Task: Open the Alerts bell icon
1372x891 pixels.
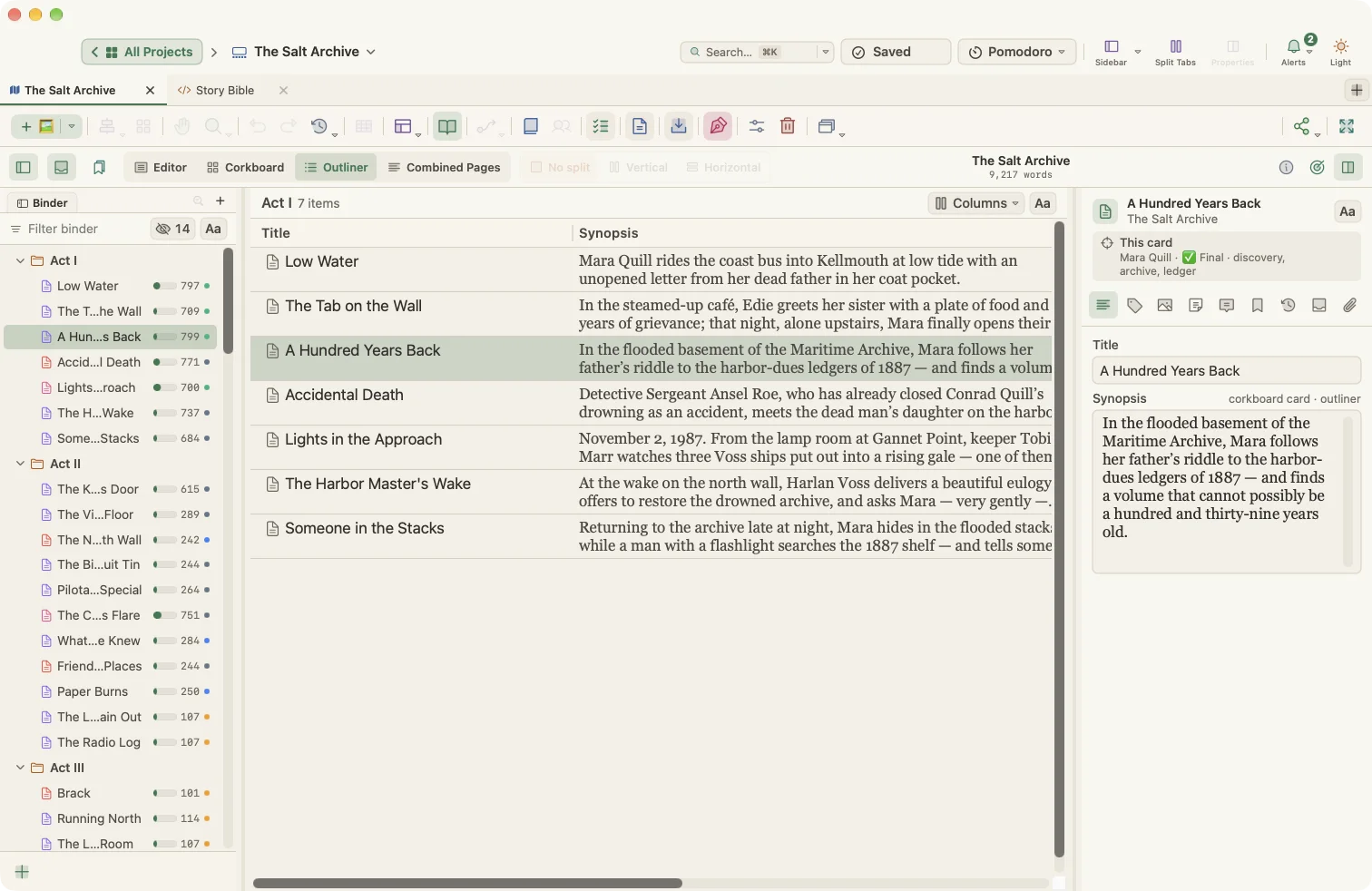Action: 1294,51
